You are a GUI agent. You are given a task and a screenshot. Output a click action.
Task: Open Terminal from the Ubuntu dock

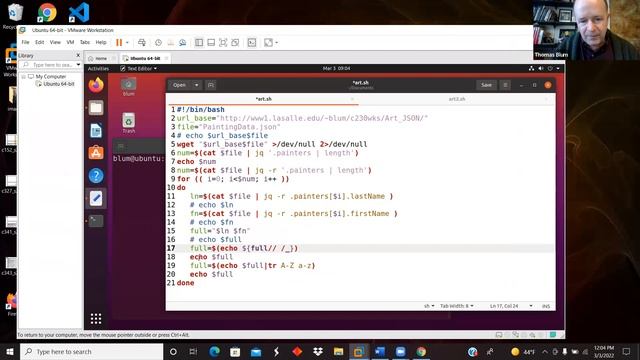96,221
